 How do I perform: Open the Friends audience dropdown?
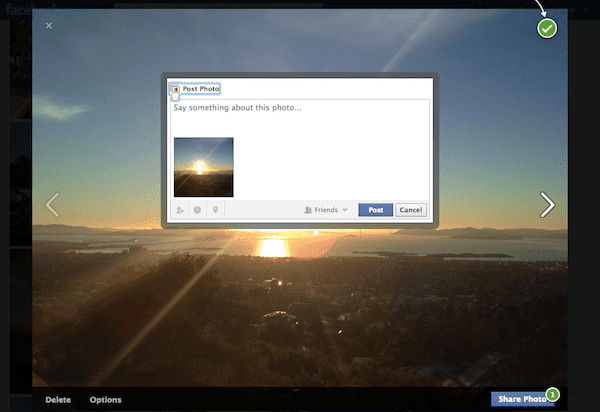[x=326, y=210]
